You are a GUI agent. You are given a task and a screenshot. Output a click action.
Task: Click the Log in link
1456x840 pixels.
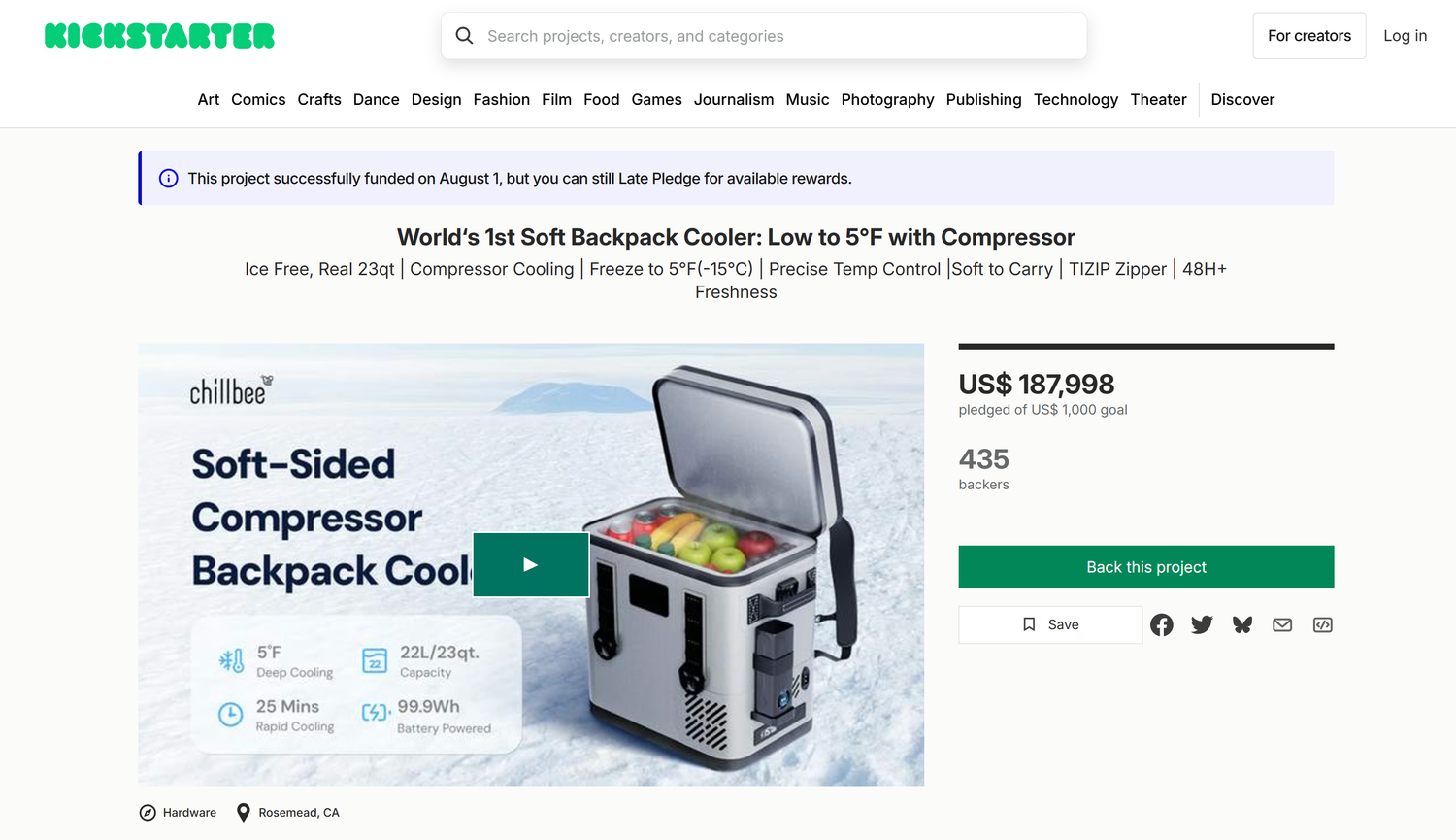[1405, 36]
